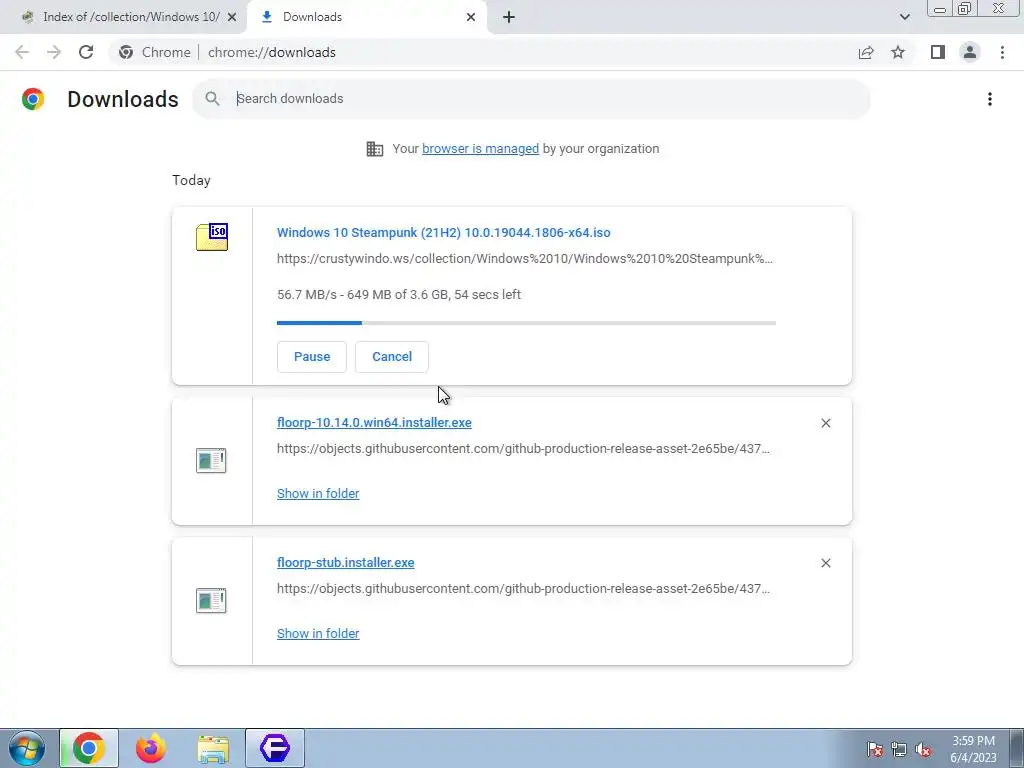
Task: Show floorp-10.14.0.win64.installer.exe in folder
Action: click(x=318, y=494)
